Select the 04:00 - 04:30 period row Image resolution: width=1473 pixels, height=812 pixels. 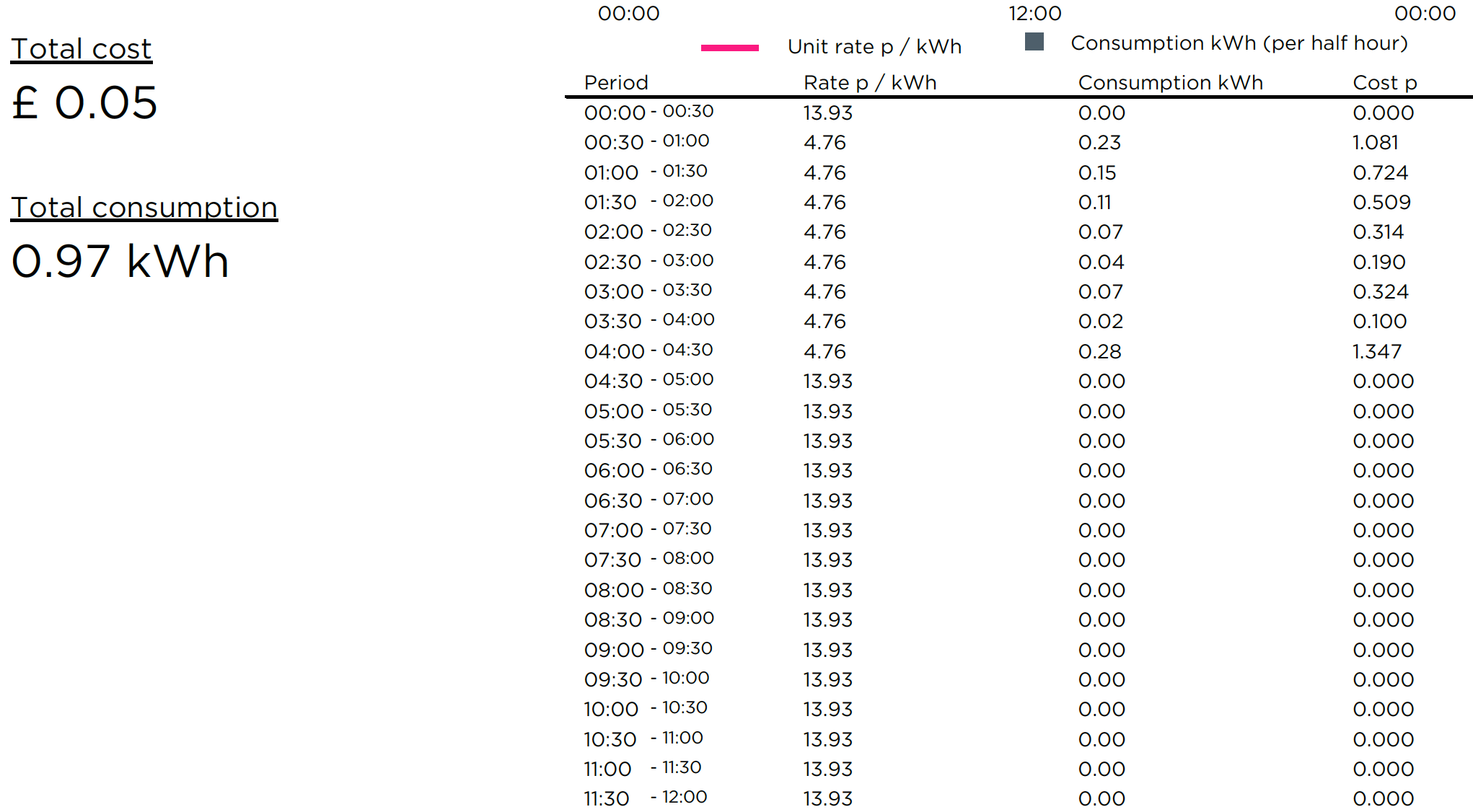[x=1019, y=351]
